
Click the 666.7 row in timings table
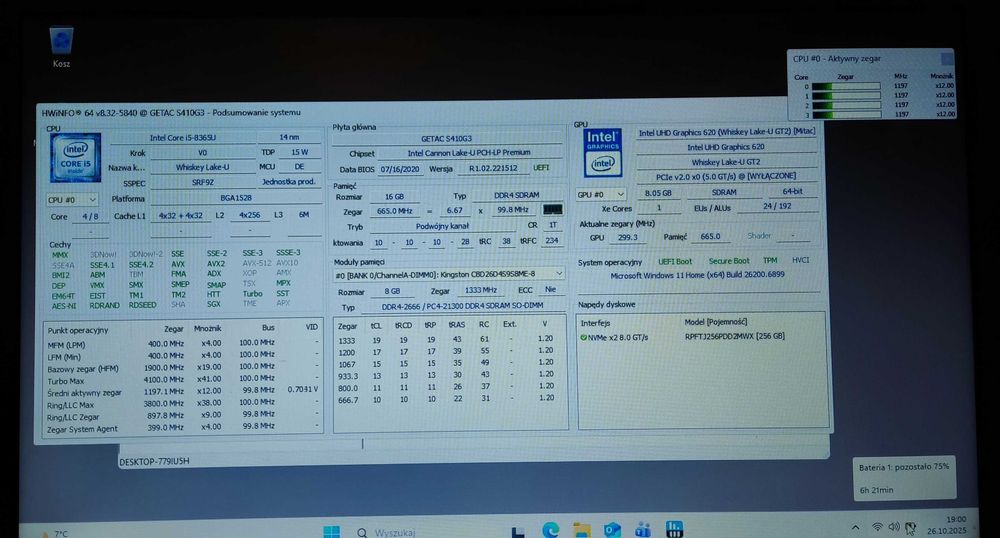click(x=446, y=399)
